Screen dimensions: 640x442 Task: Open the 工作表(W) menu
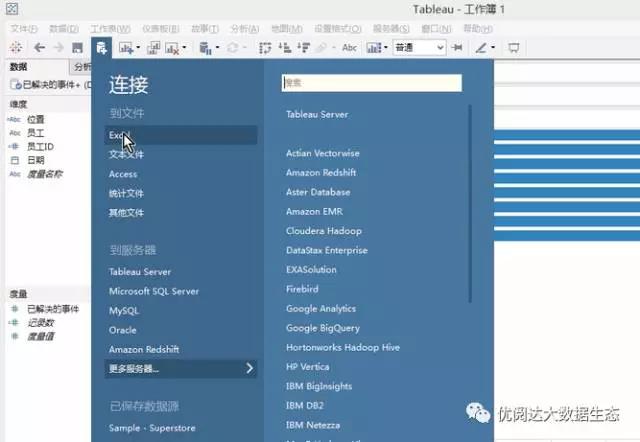pyautogui.click(x=110, y=29)
